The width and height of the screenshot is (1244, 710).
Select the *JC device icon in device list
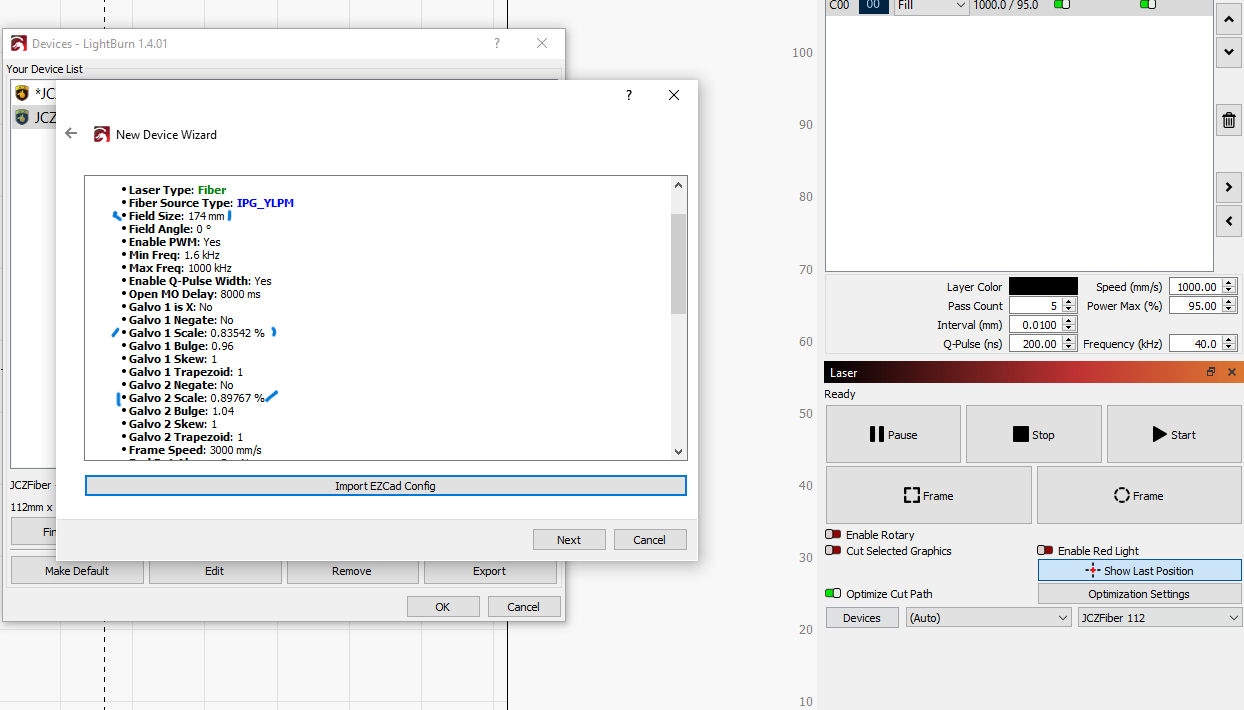[x=22, y=93]
